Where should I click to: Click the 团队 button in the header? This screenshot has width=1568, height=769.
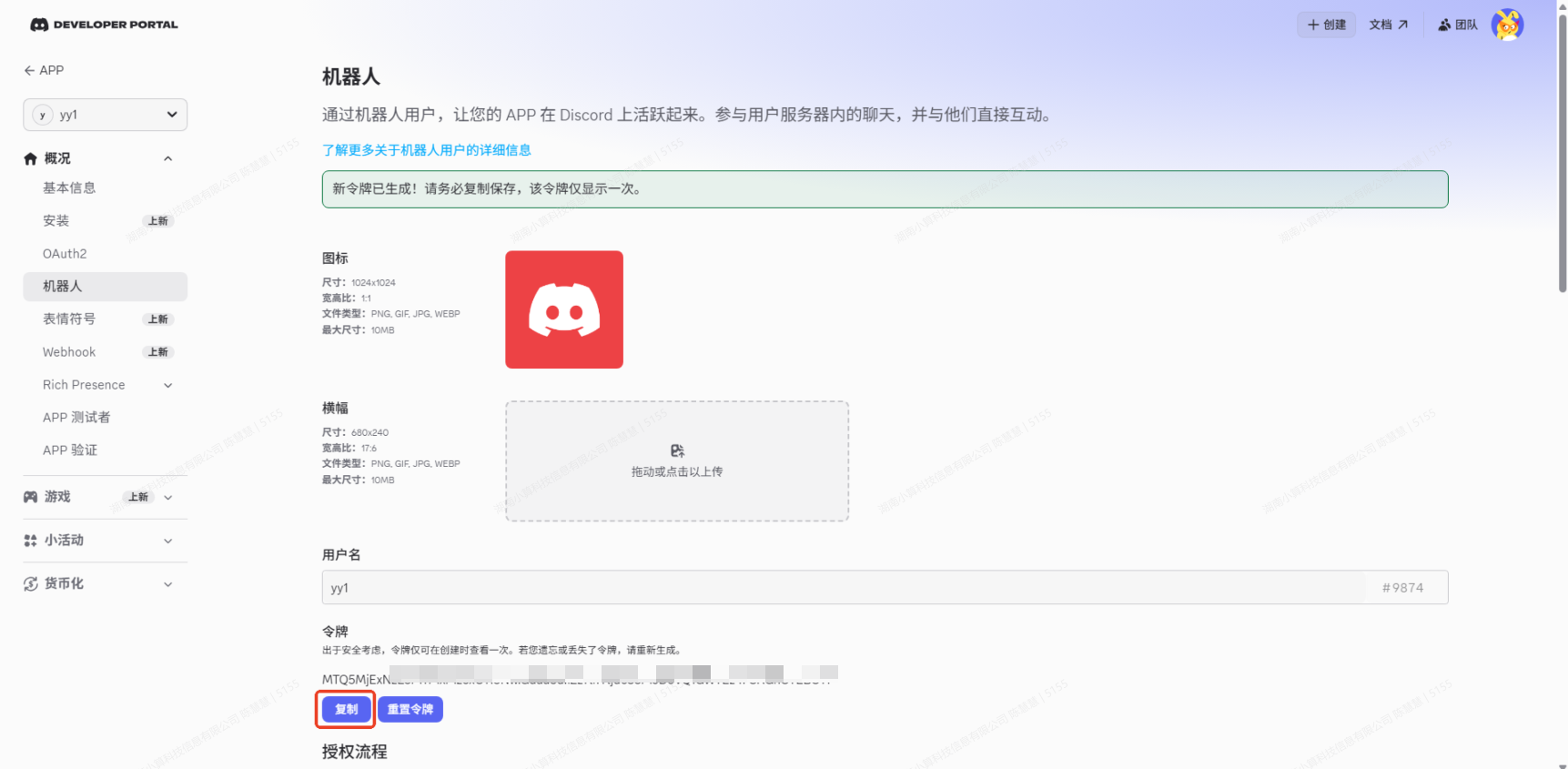click(1458, 25)
